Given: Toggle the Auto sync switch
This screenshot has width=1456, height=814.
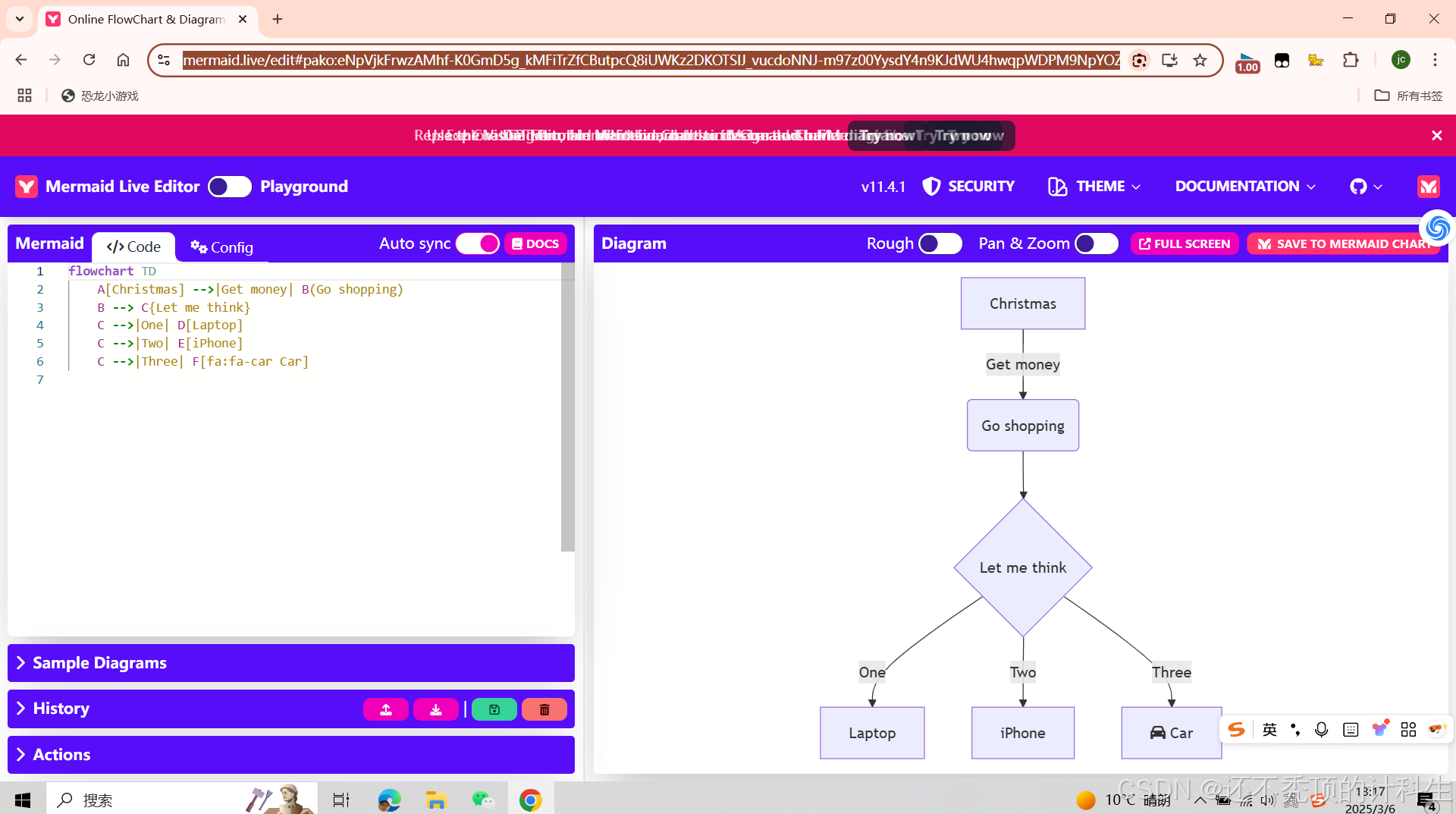Looking at the screenshot, I should 478,243.
